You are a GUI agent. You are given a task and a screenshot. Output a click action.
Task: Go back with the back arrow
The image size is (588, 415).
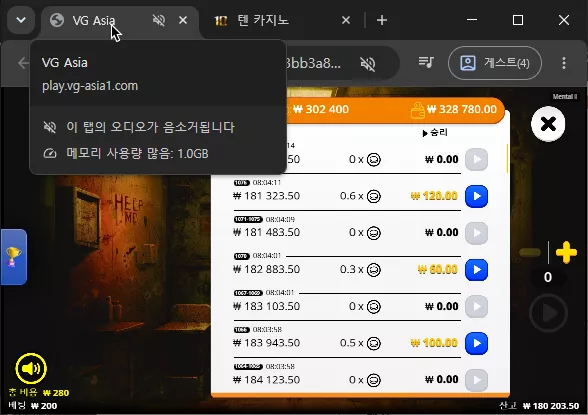(23, 63)
